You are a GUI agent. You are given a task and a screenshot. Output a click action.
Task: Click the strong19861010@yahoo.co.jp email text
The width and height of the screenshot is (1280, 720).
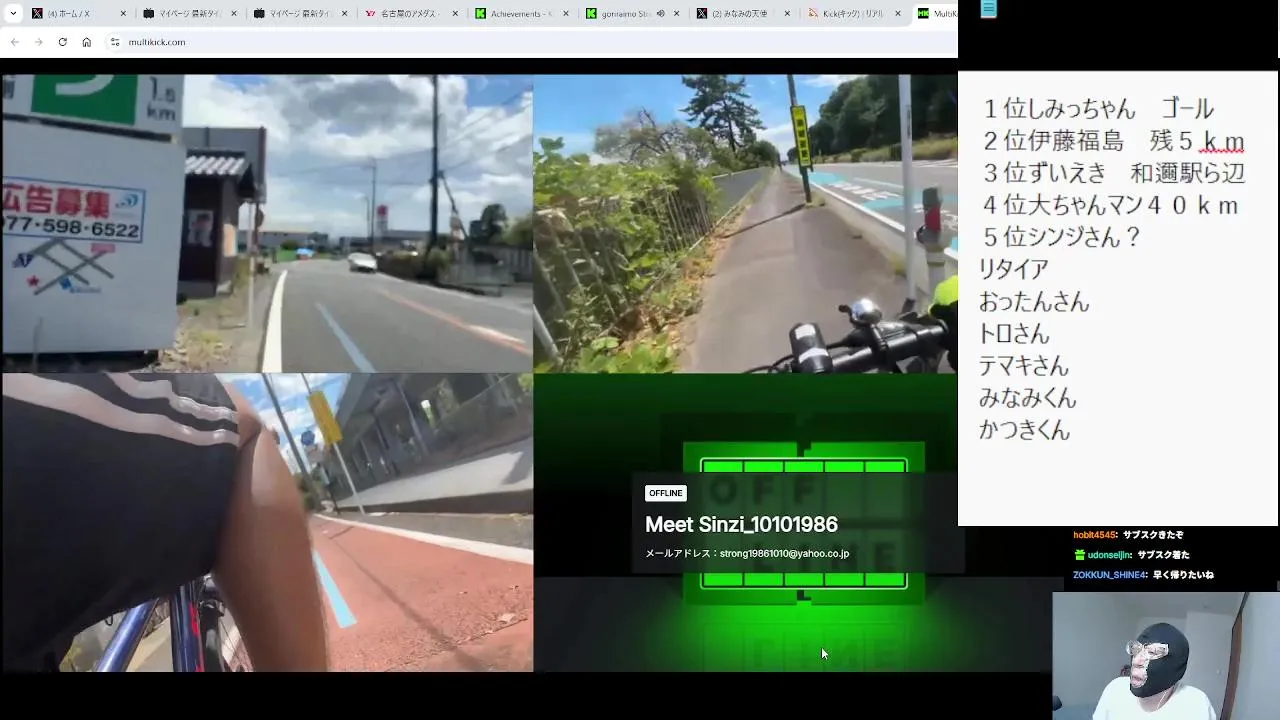pos(784,553)
